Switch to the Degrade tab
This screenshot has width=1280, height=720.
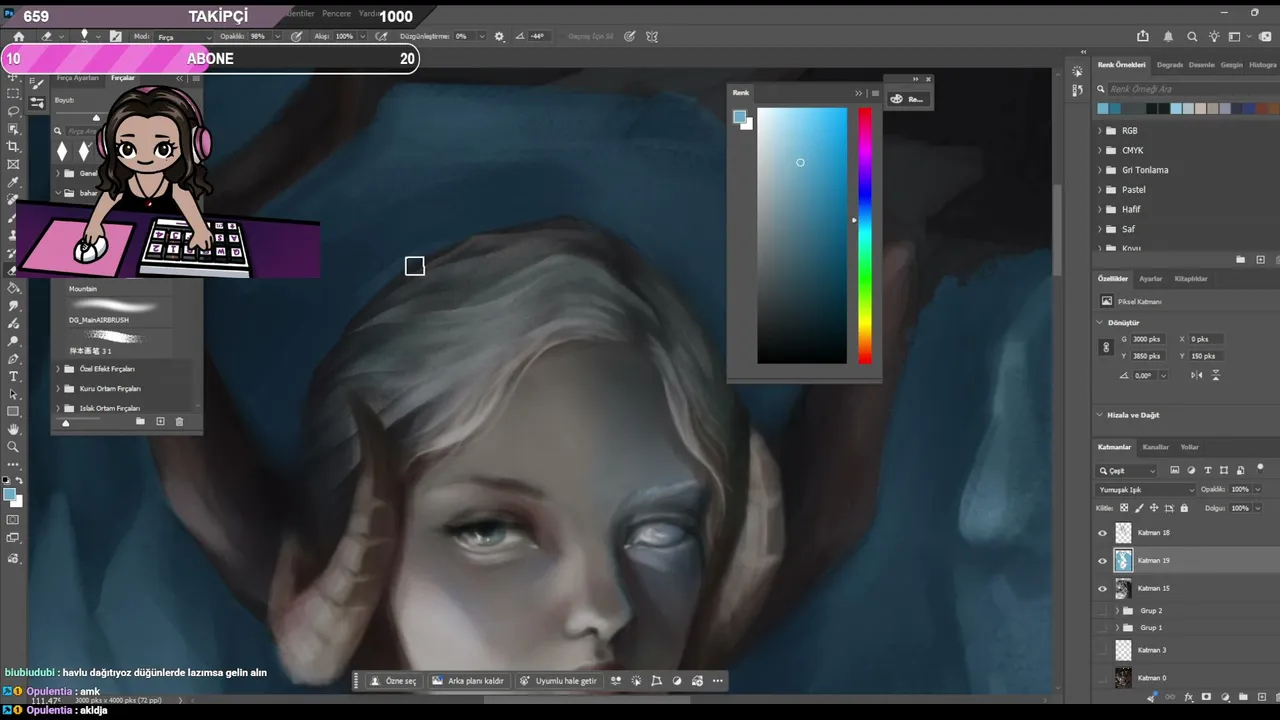point(1169,65)
